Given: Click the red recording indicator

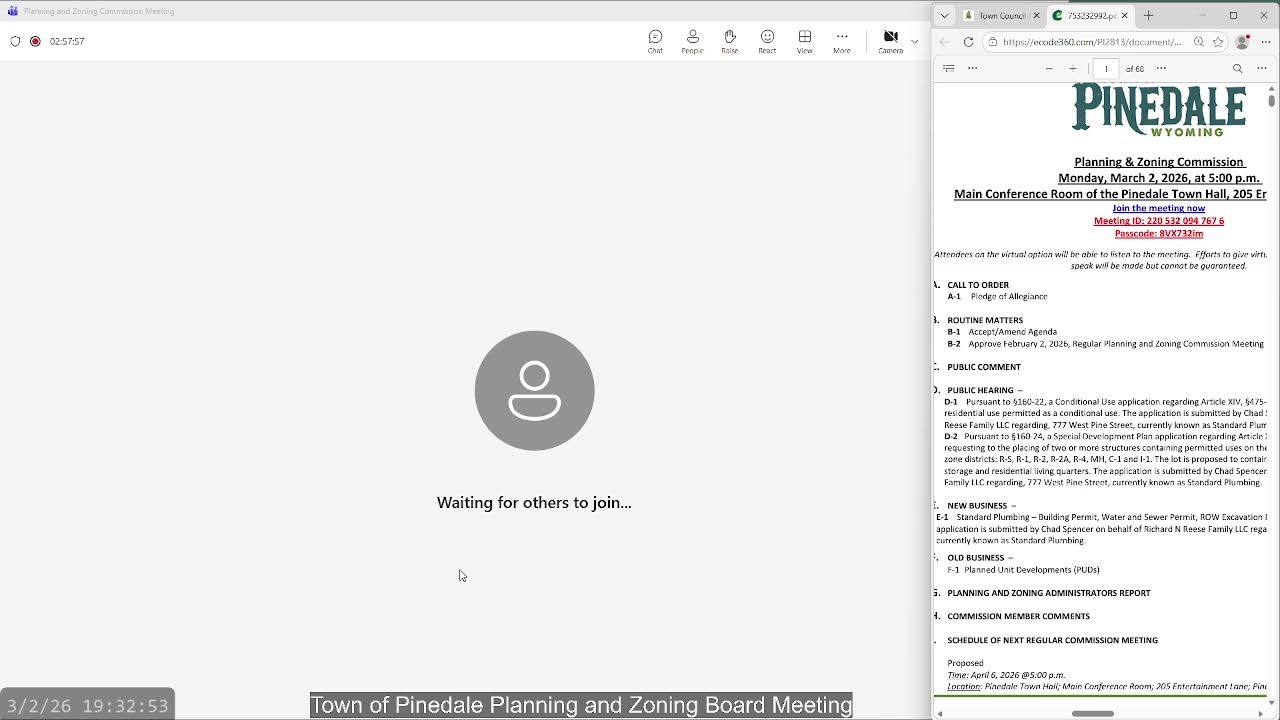Looking at the screenshot, I should pos(35,41).
